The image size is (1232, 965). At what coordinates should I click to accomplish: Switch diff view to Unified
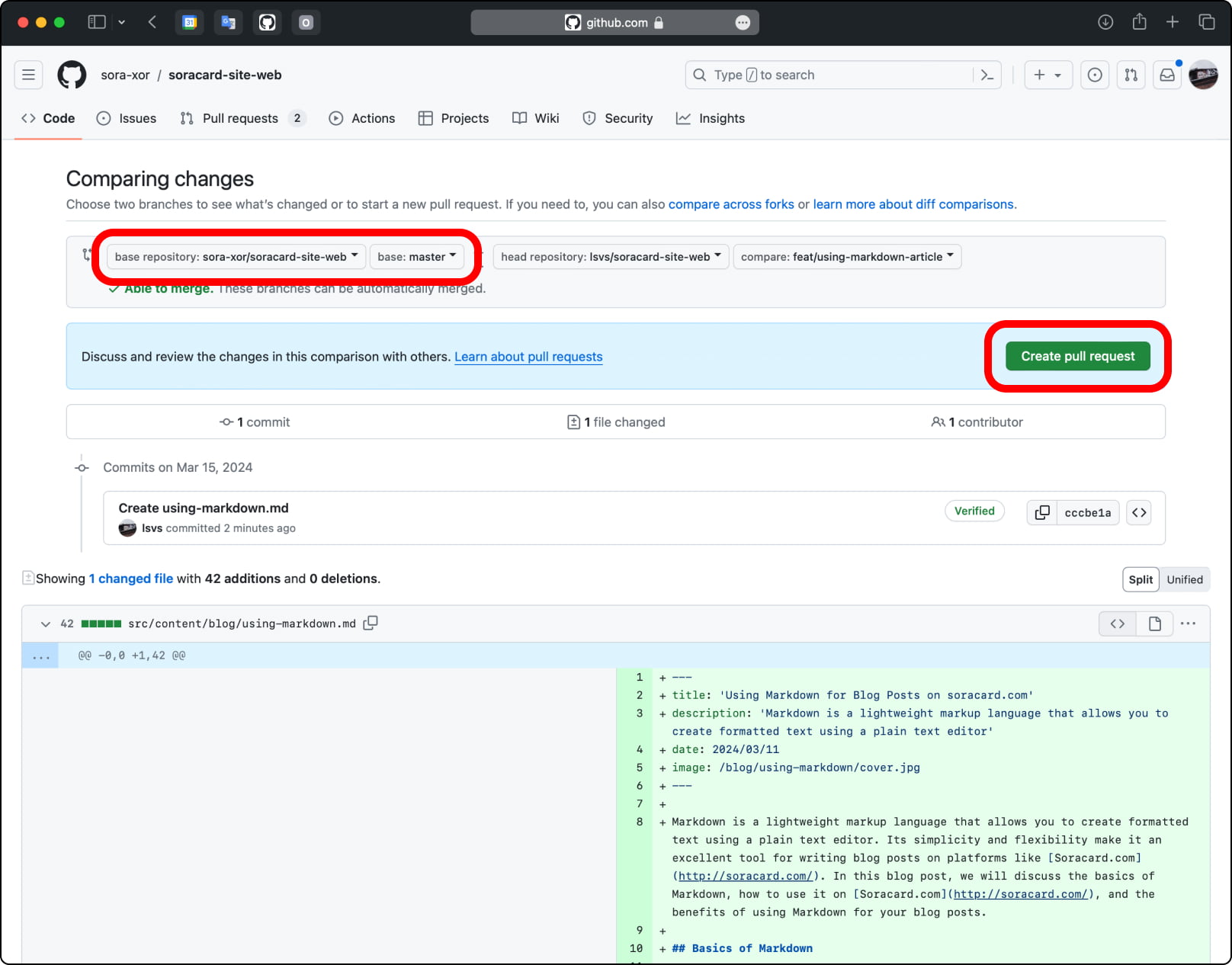coord(1185,579)
